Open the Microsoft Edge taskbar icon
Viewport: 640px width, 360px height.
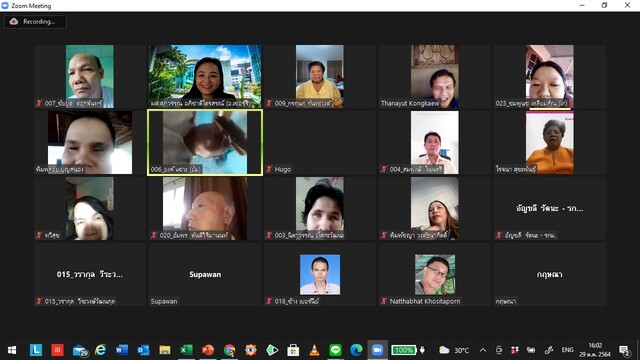(x=356, y=350)
